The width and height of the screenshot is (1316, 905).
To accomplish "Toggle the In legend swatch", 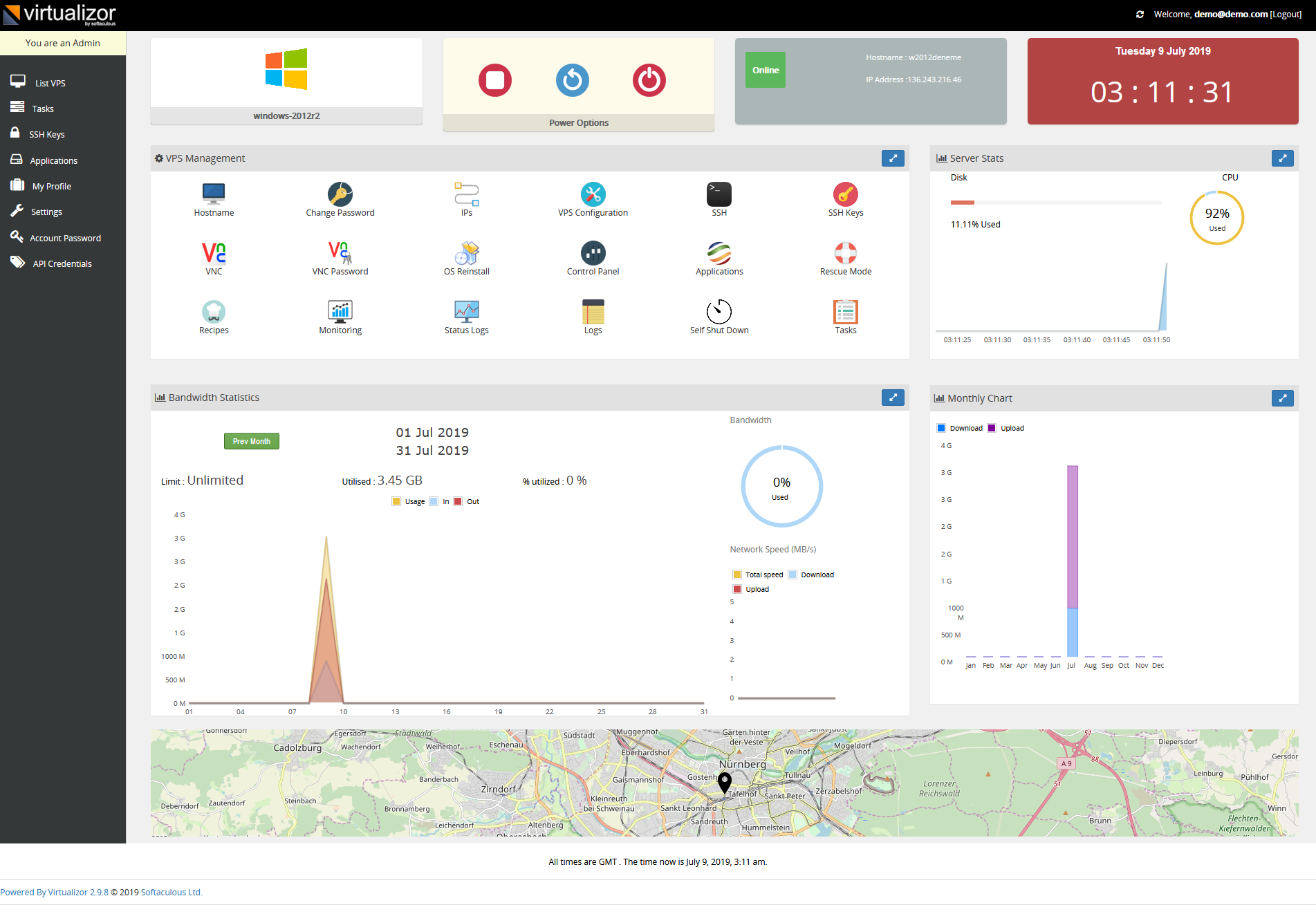I will [434, 501].
